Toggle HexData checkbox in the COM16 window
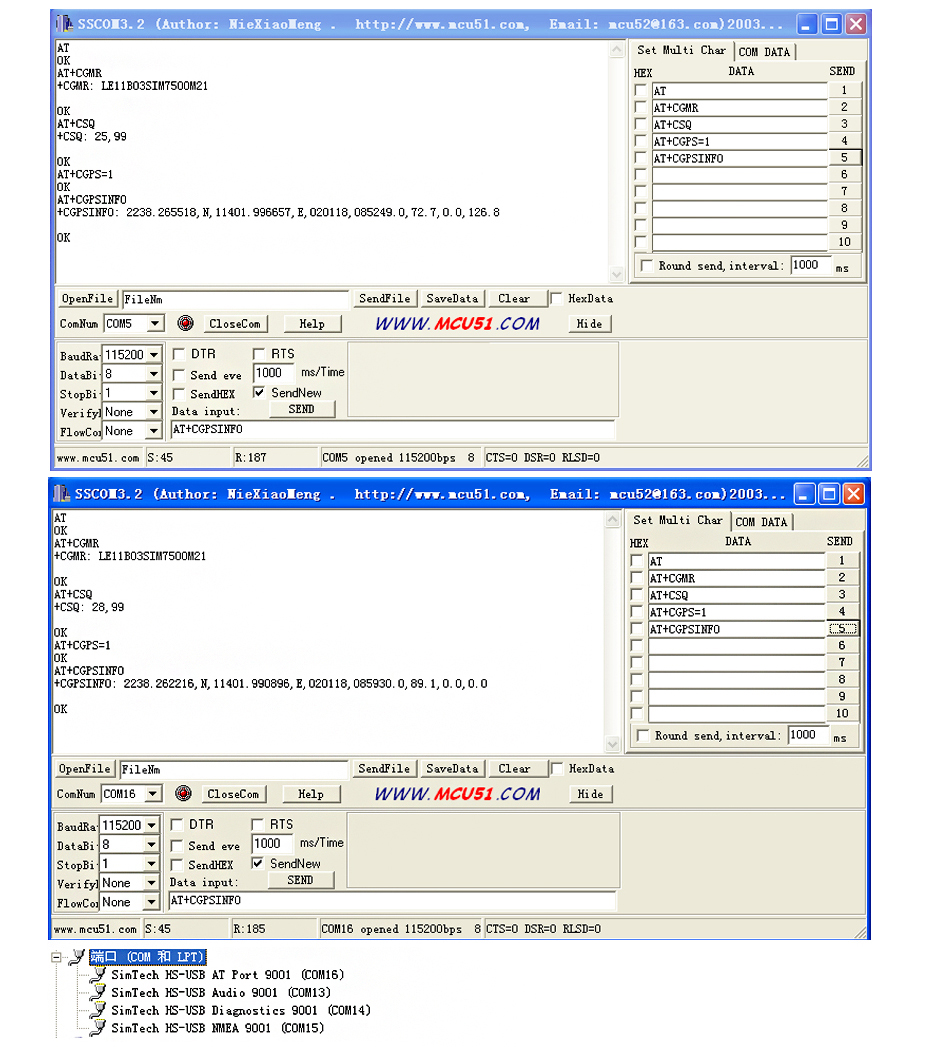 click(x=555, y=769)
